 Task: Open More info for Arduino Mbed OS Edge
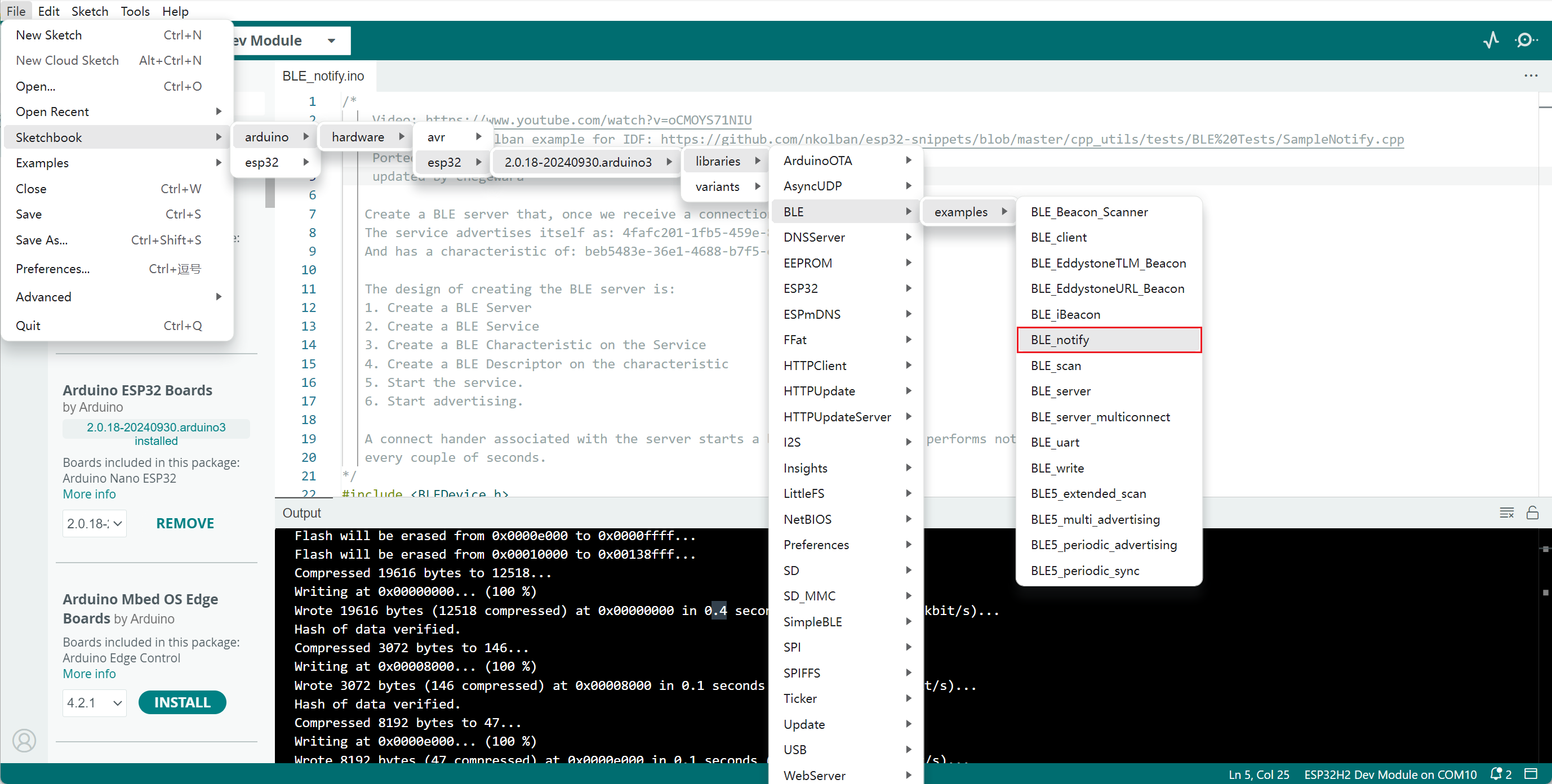[x=89, y=674]
